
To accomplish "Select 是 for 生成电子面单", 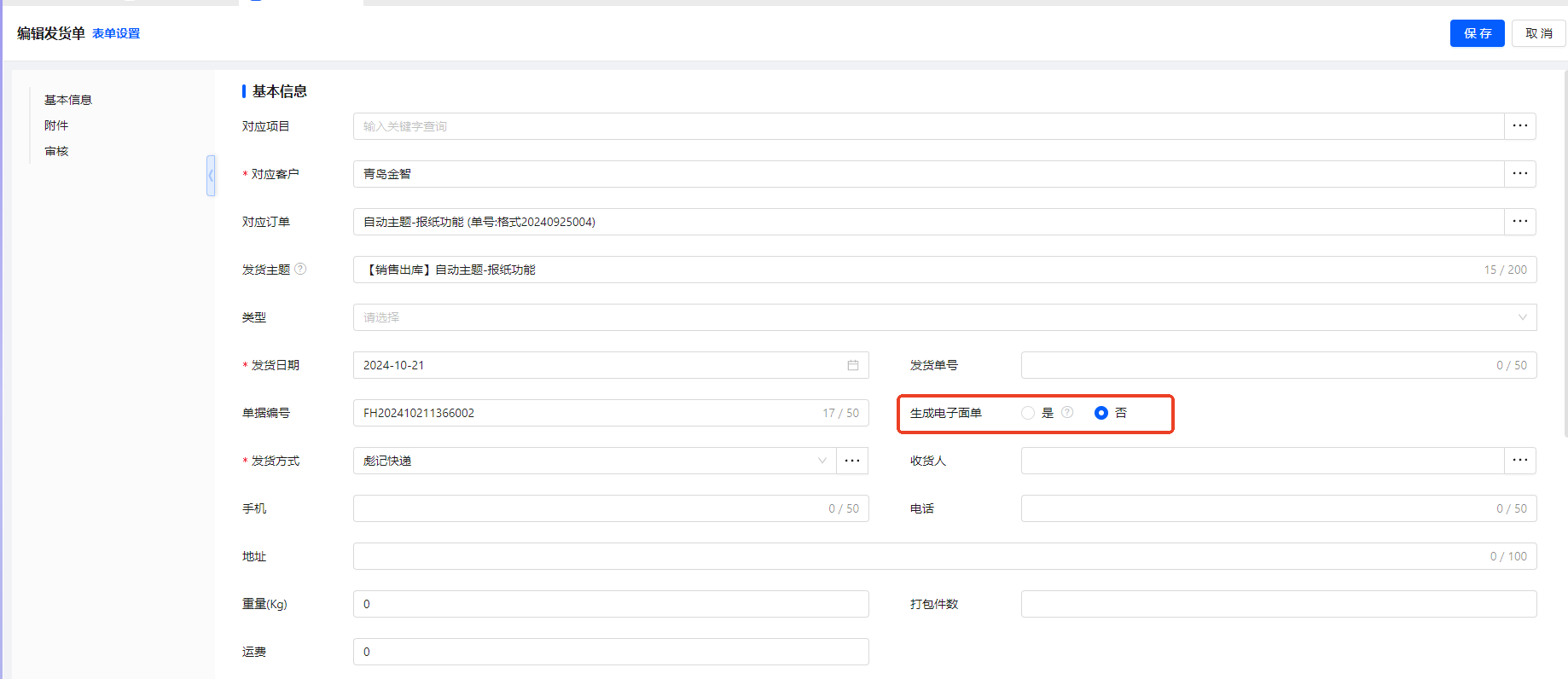I will (1028, 413).
